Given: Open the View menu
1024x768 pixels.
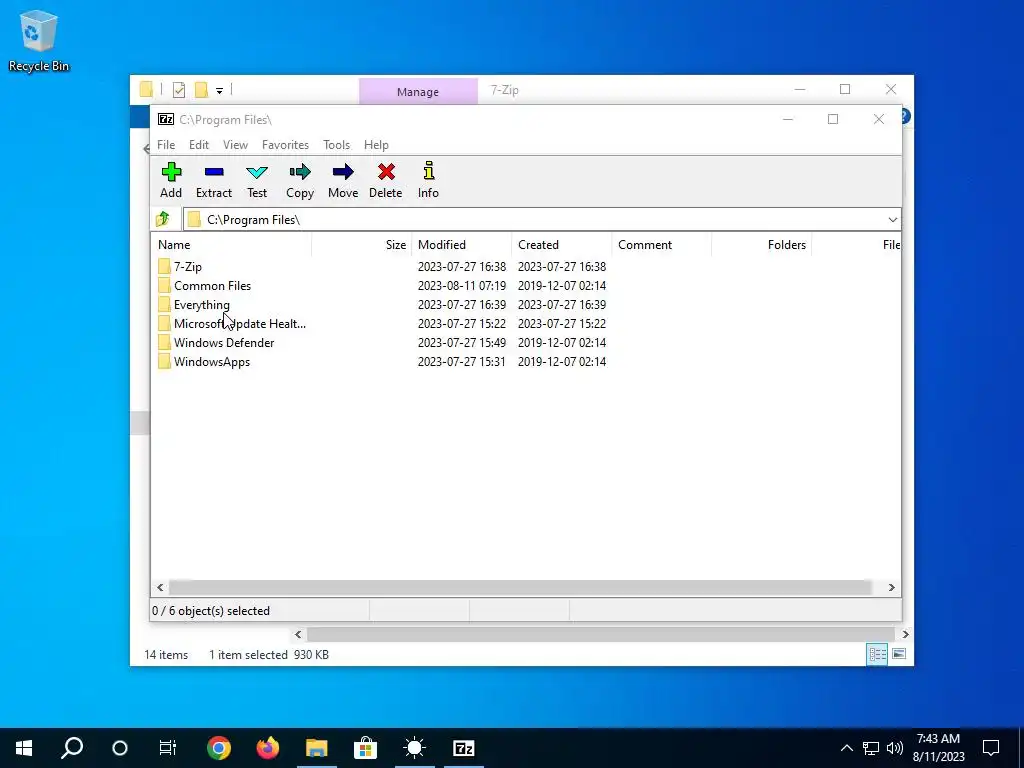Looking at the screenshot, I should 235,144.
